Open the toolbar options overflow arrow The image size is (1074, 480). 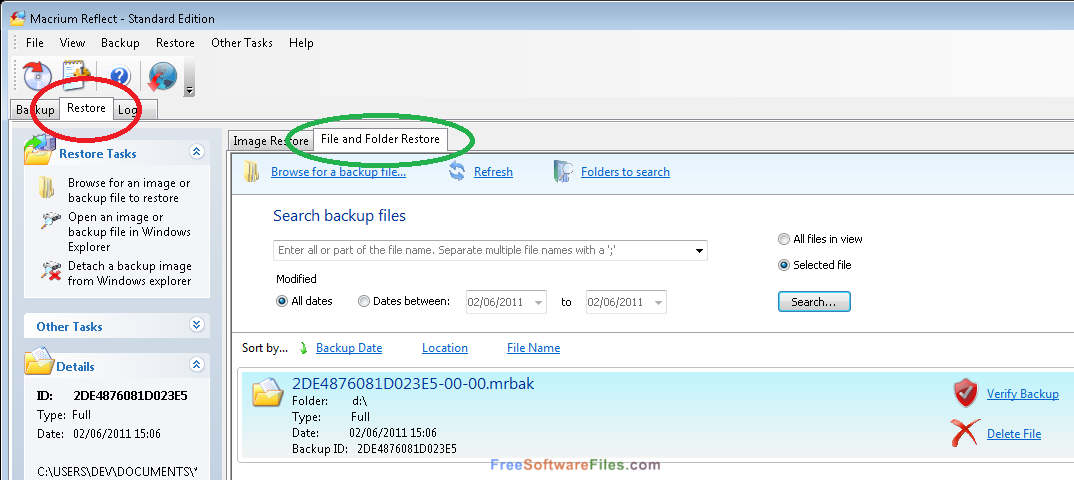coord(190,90)
